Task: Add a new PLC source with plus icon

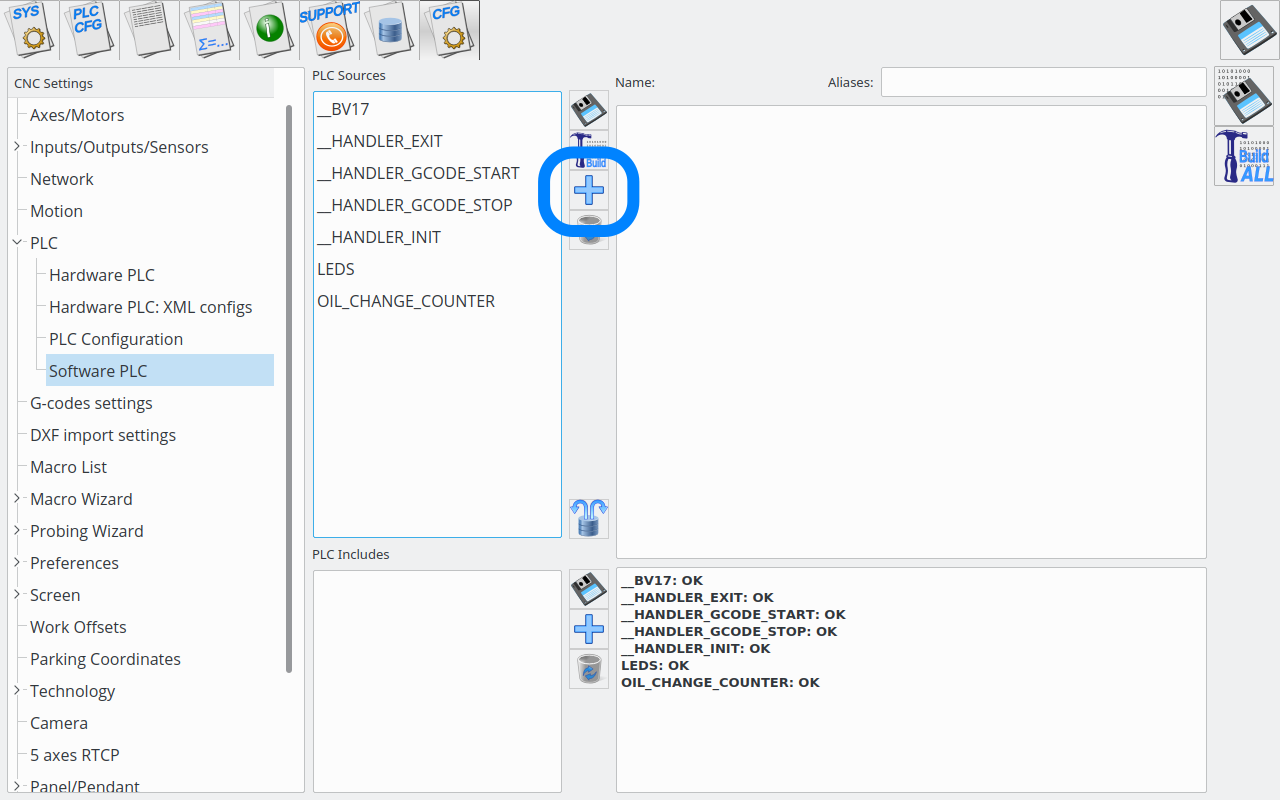Action: [589, 190]
